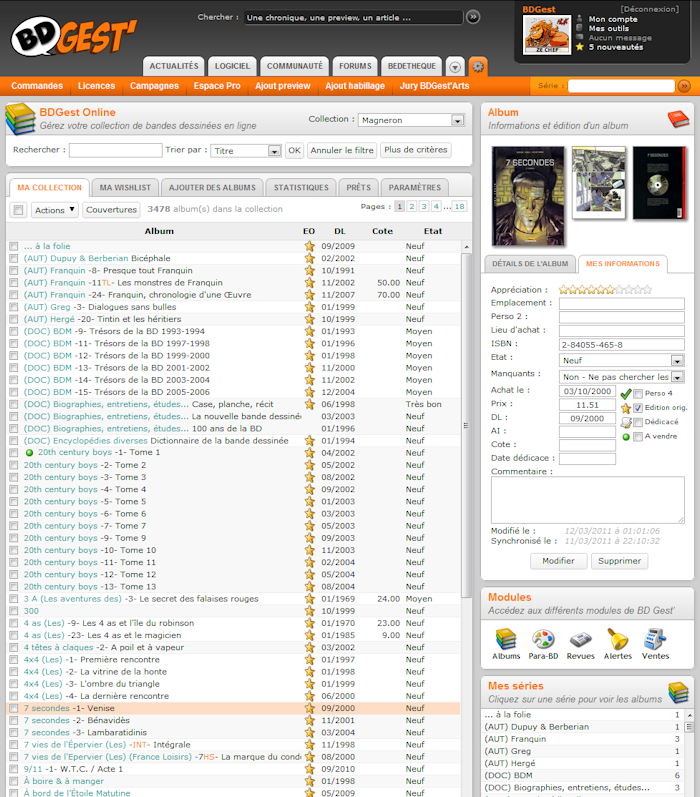
Task: Click the books icon in Mes séries header
Action: [x=678, y=692]
